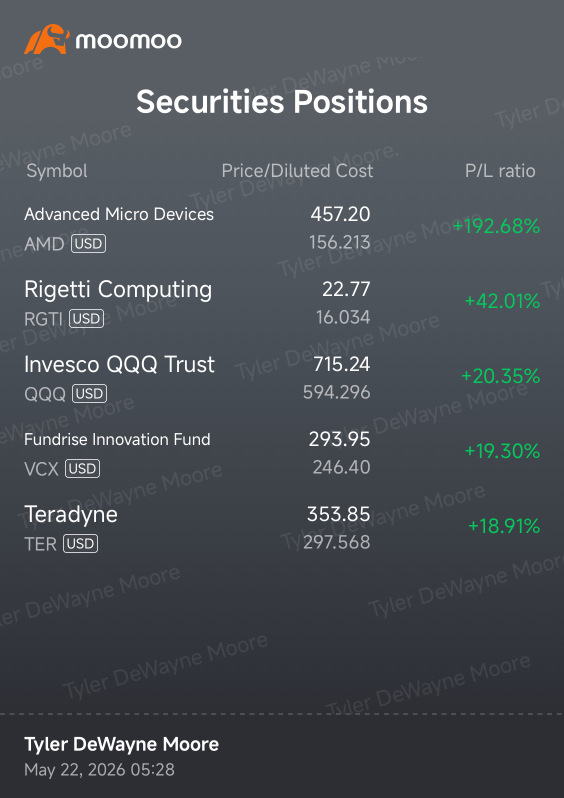Click the 715.24 QQQ price

(342, 364)
